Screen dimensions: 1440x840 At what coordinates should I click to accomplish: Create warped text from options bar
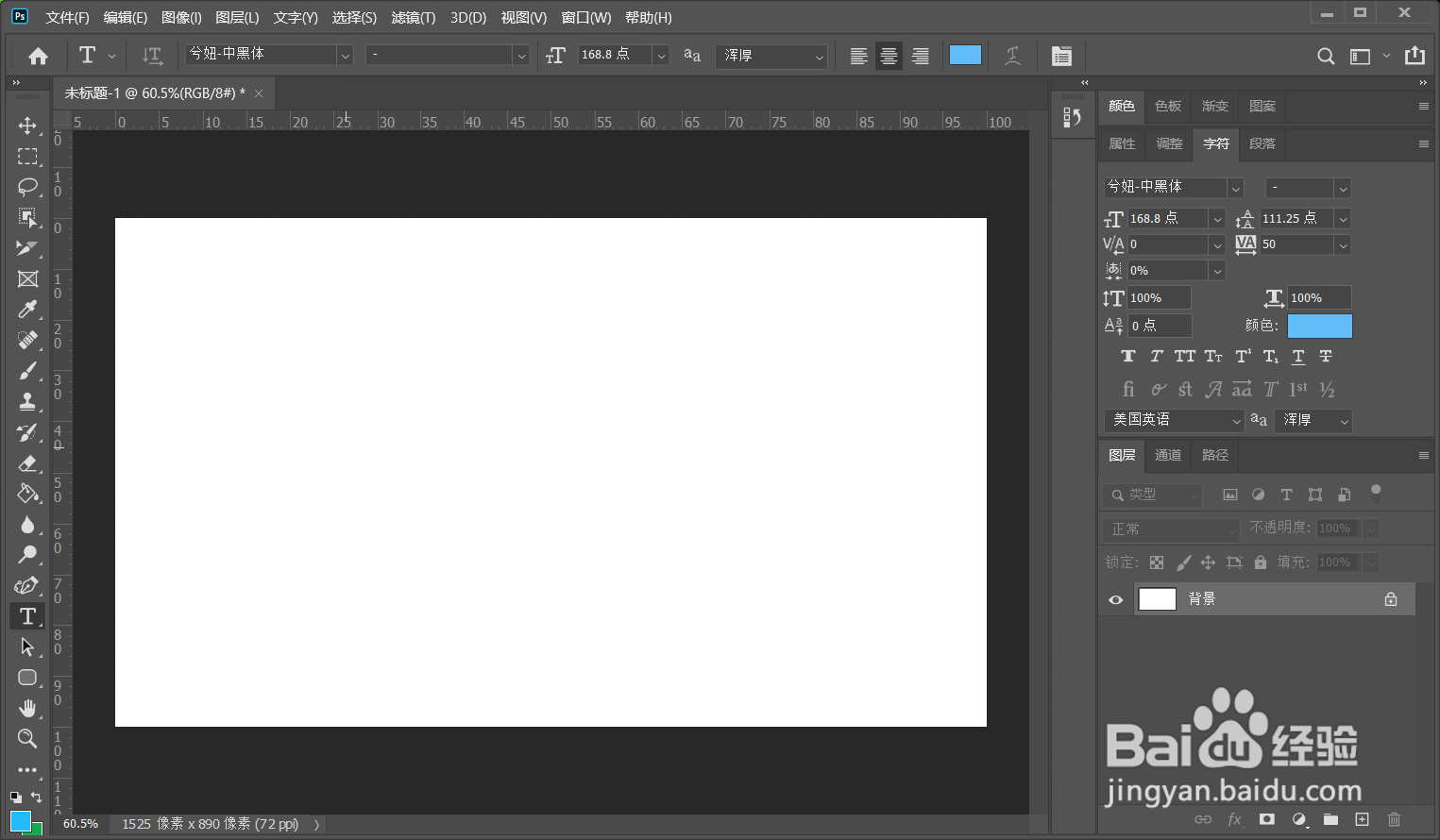[1012, 56]
